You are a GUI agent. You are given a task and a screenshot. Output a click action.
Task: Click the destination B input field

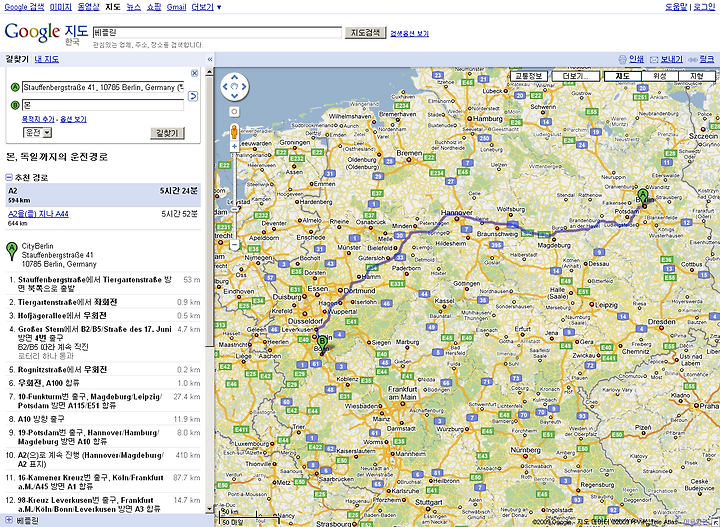pyautogui.click(x=103, y=106)
